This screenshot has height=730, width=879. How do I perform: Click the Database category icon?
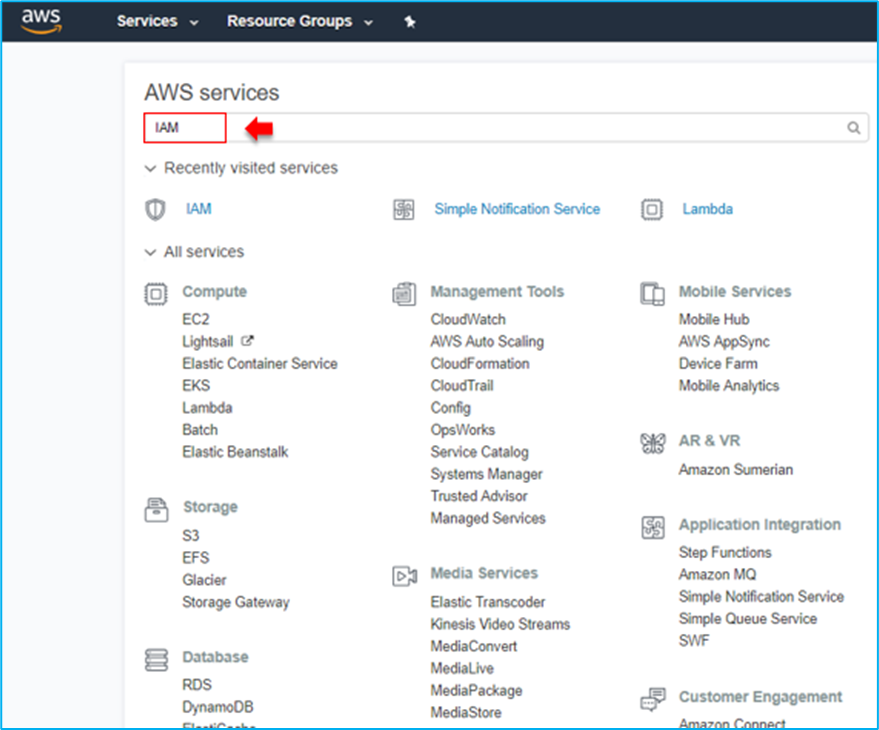(156, 659)
